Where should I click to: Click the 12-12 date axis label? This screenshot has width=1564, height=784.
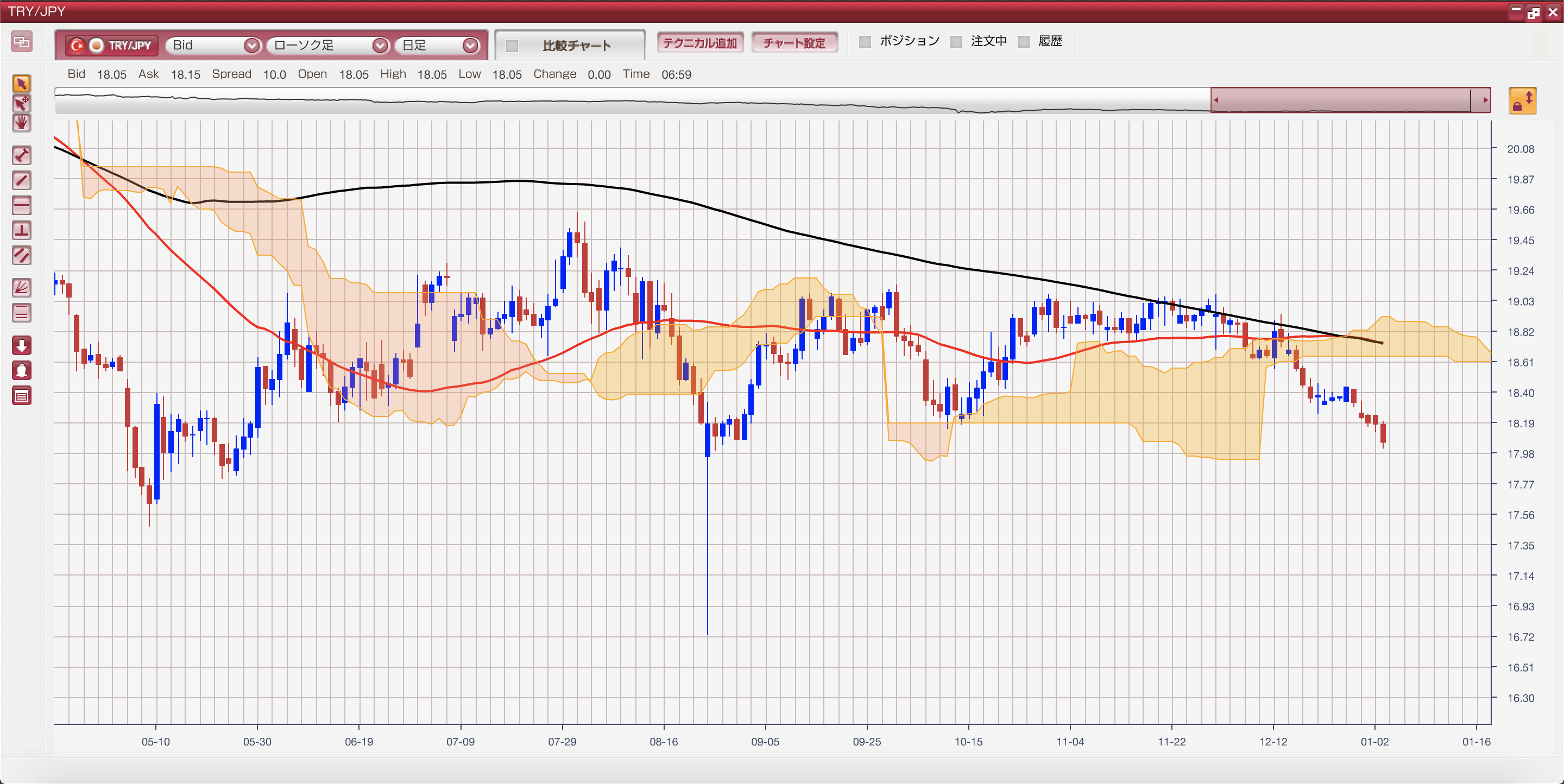(1273, 742)
